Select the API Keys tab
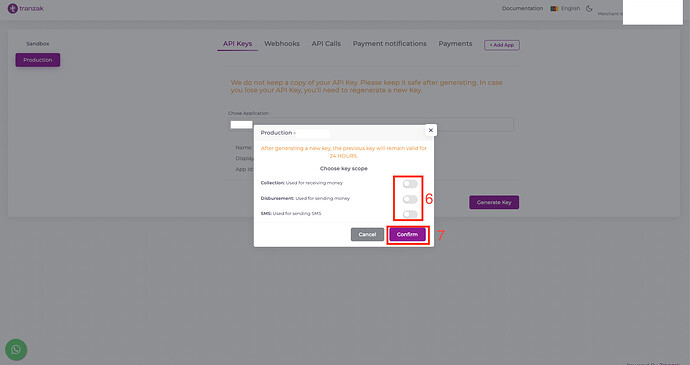The width and height of the screenshot is (690, 365). coord(237,44)
